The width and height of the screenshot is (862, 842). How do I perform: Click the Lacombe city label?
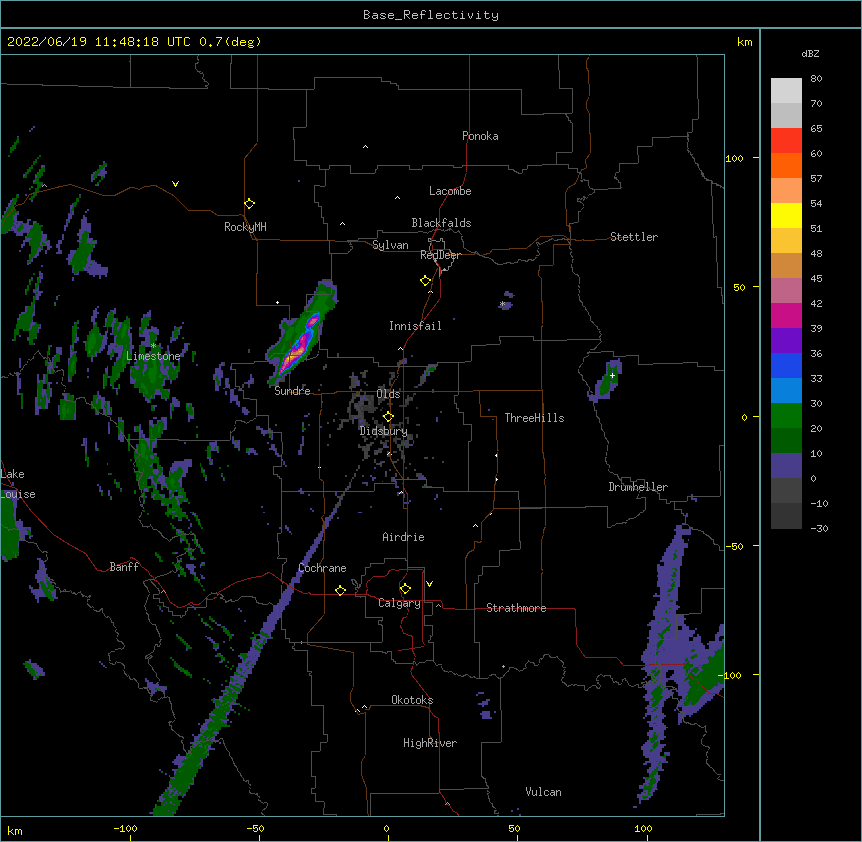tap(450, 191)
